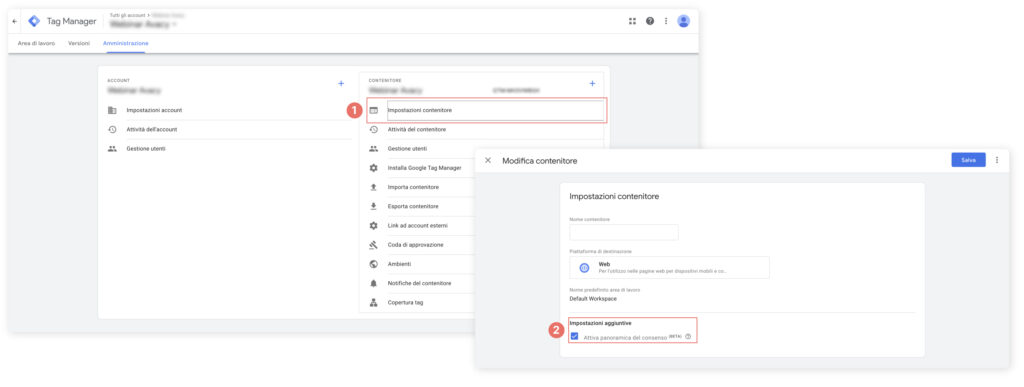
Task: Add a new account with plus icon
Action: pos(340,84)
